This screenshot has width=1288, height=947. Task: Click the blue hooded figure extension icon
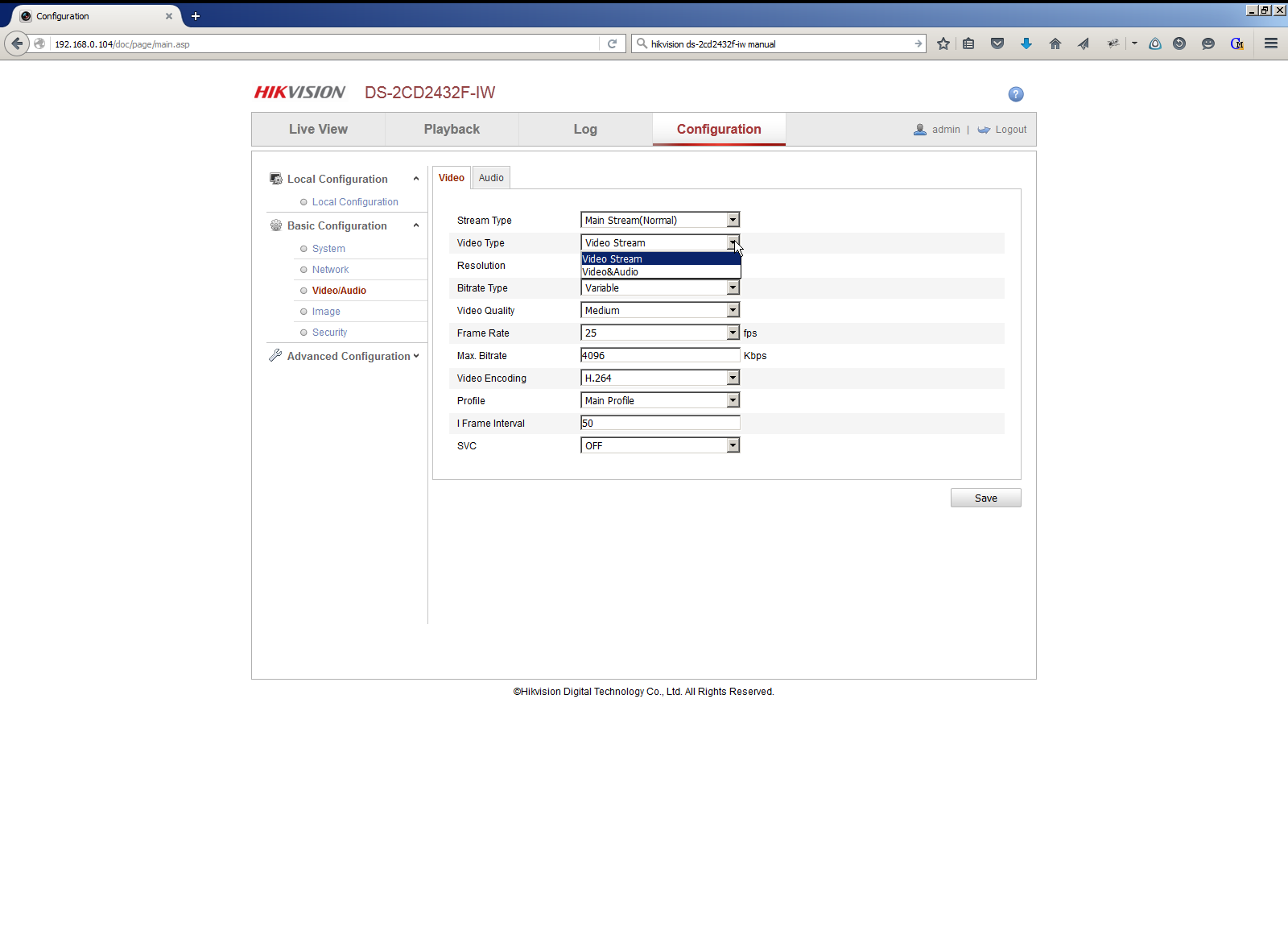click(x=1155, y=43)
